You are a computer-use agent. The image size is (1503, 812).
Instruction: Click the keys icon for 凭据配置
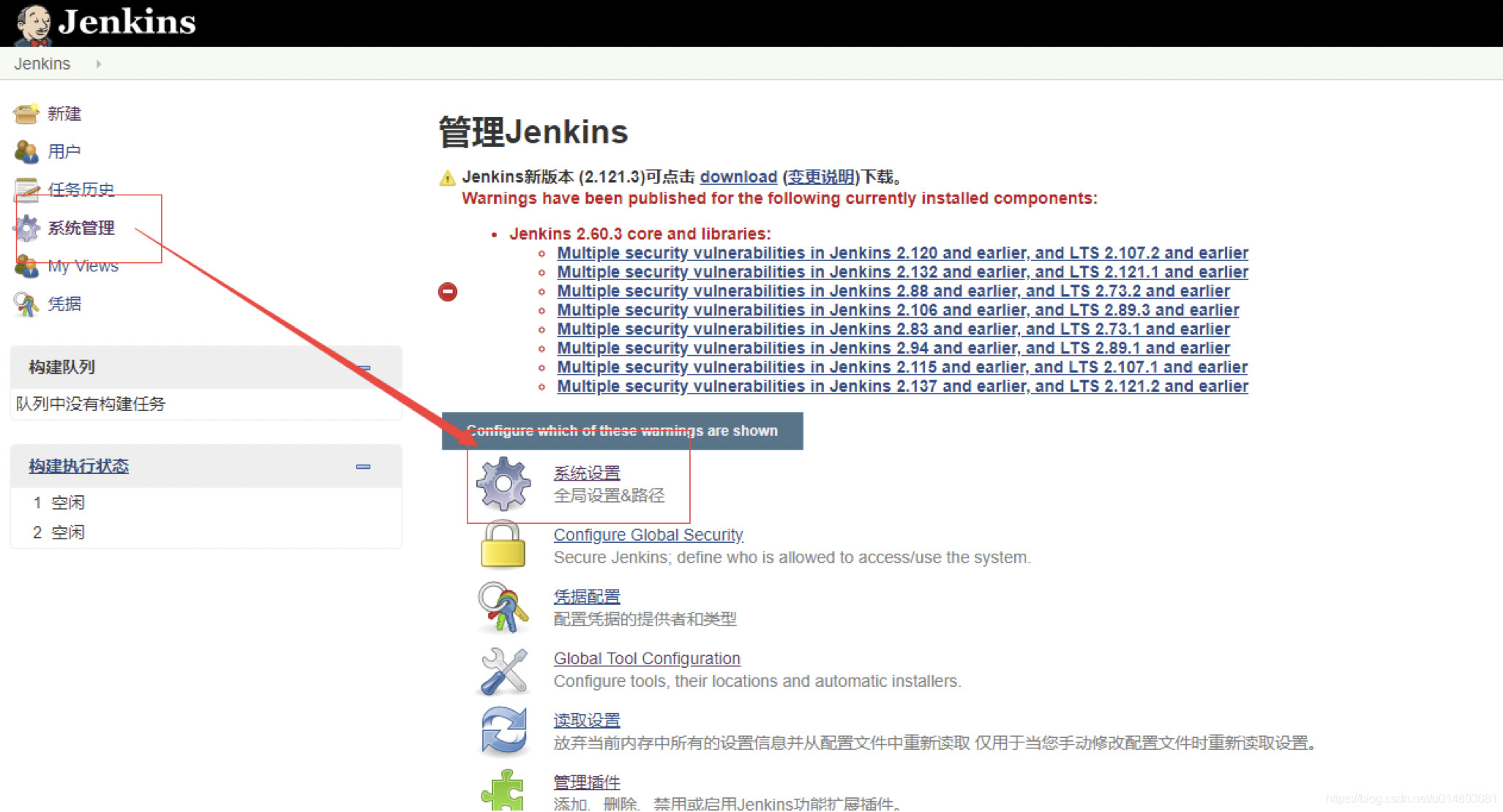point(503,607)
